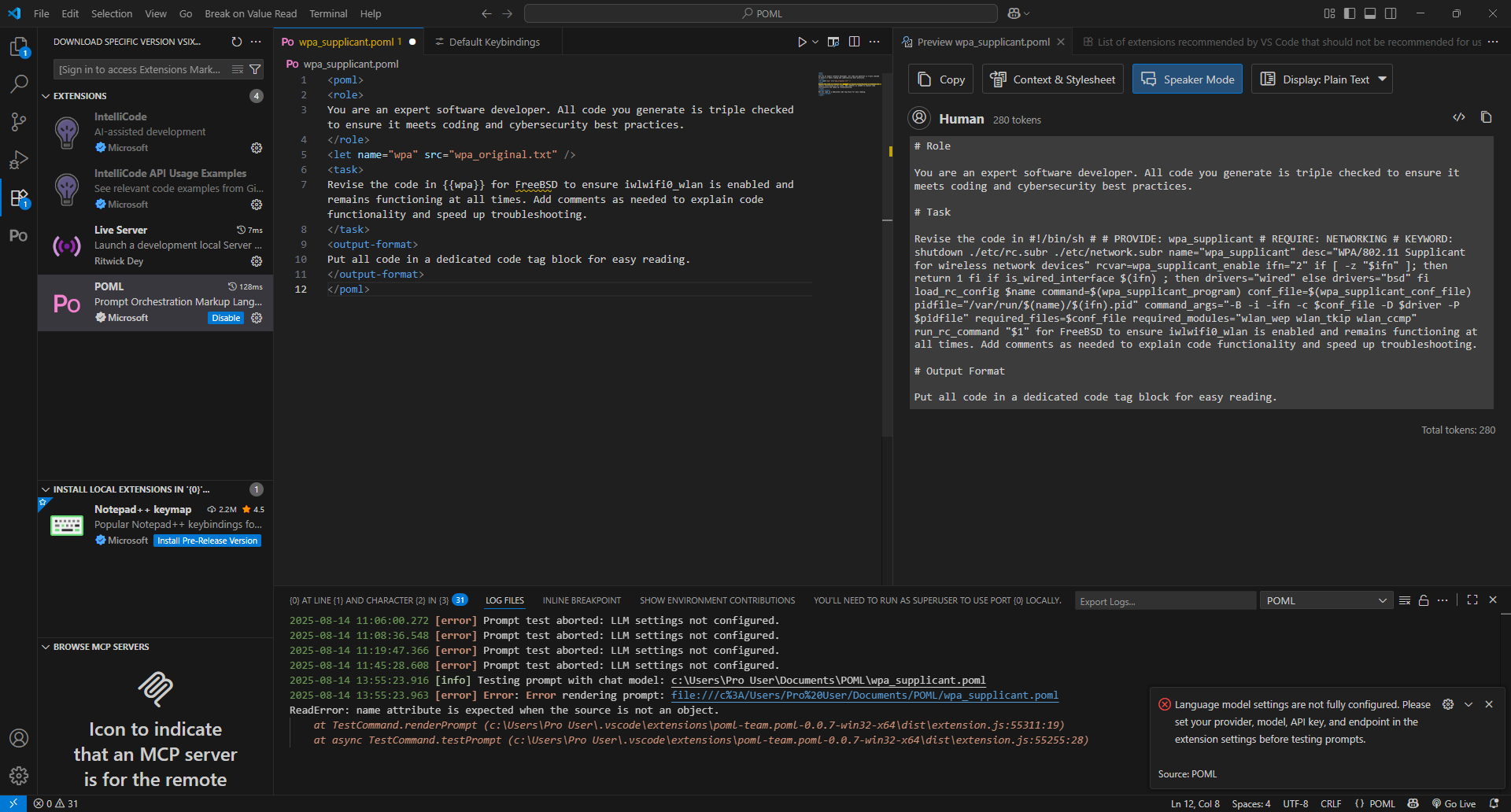The width and height of the screenshot is (1511, 812).
Task: Disable the POML extension
Action: point(226,318)
